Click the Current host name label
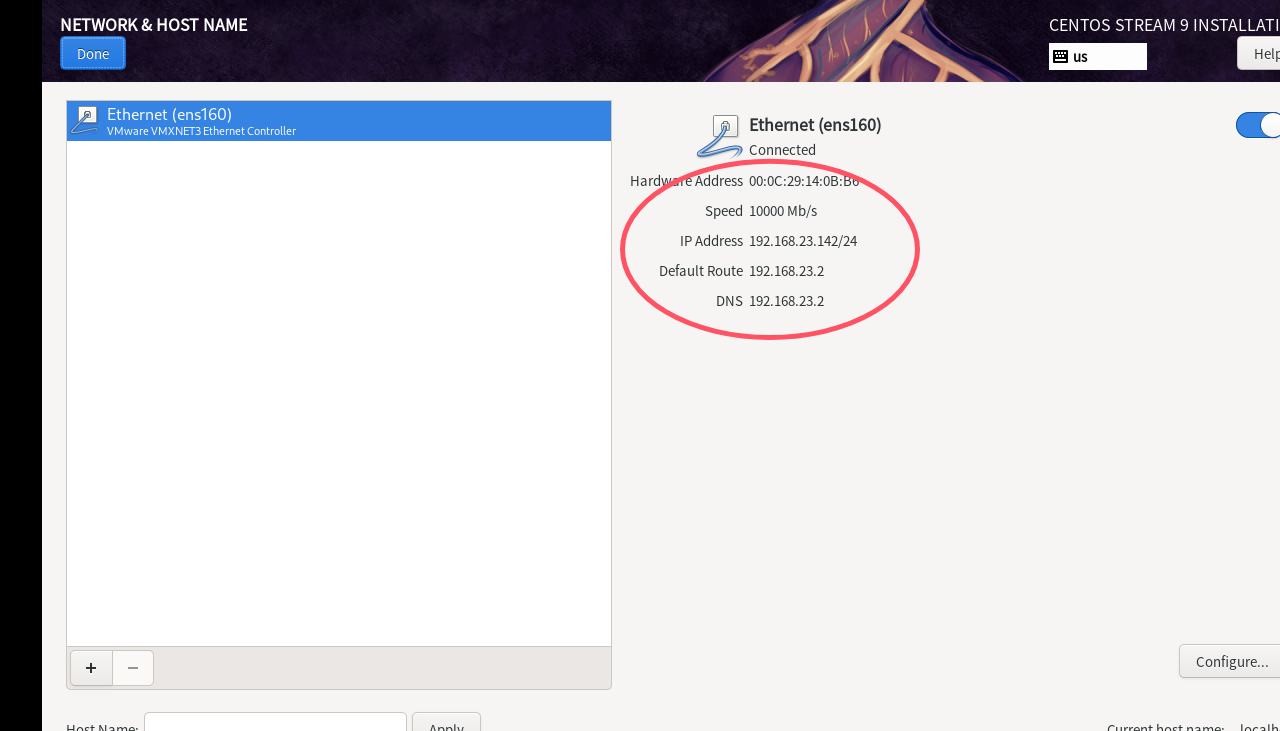The height and width of the screenshot is (731, 1280). pos(1165,729)
